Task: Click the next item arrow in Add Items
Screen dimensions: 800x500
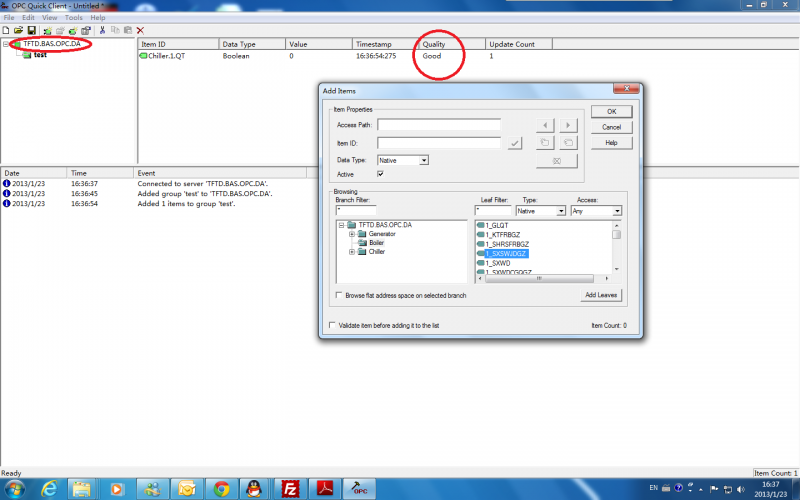Action: (568, 125)
